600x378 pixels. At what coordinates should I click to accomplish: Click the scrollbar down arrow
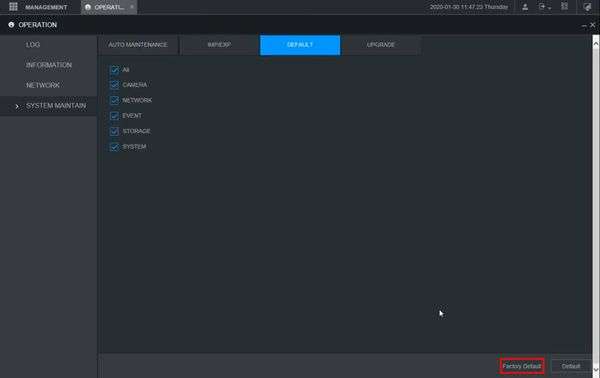click(x=596, y=370)
